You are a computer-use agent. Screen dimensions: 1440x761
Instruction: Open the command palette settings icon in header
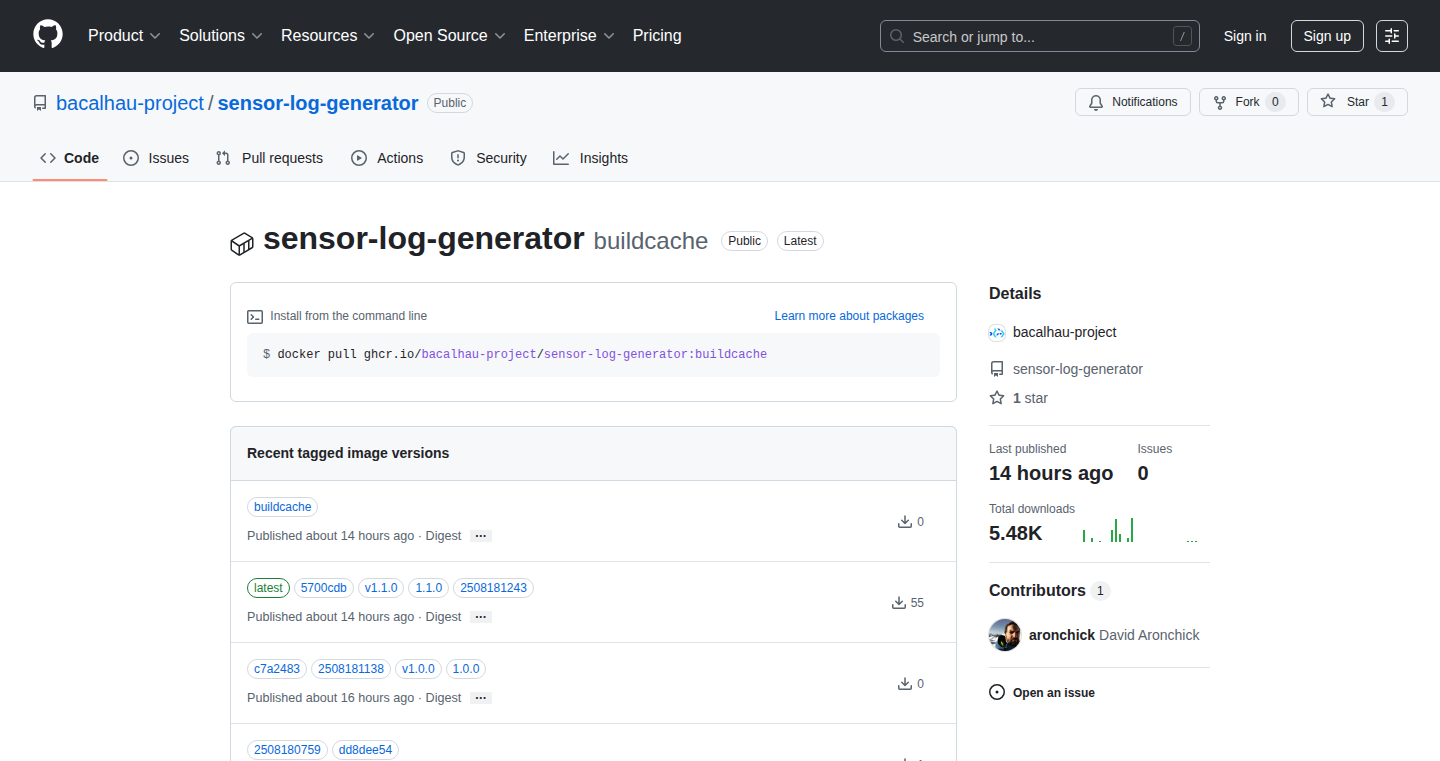click(x=1392, y=36)
